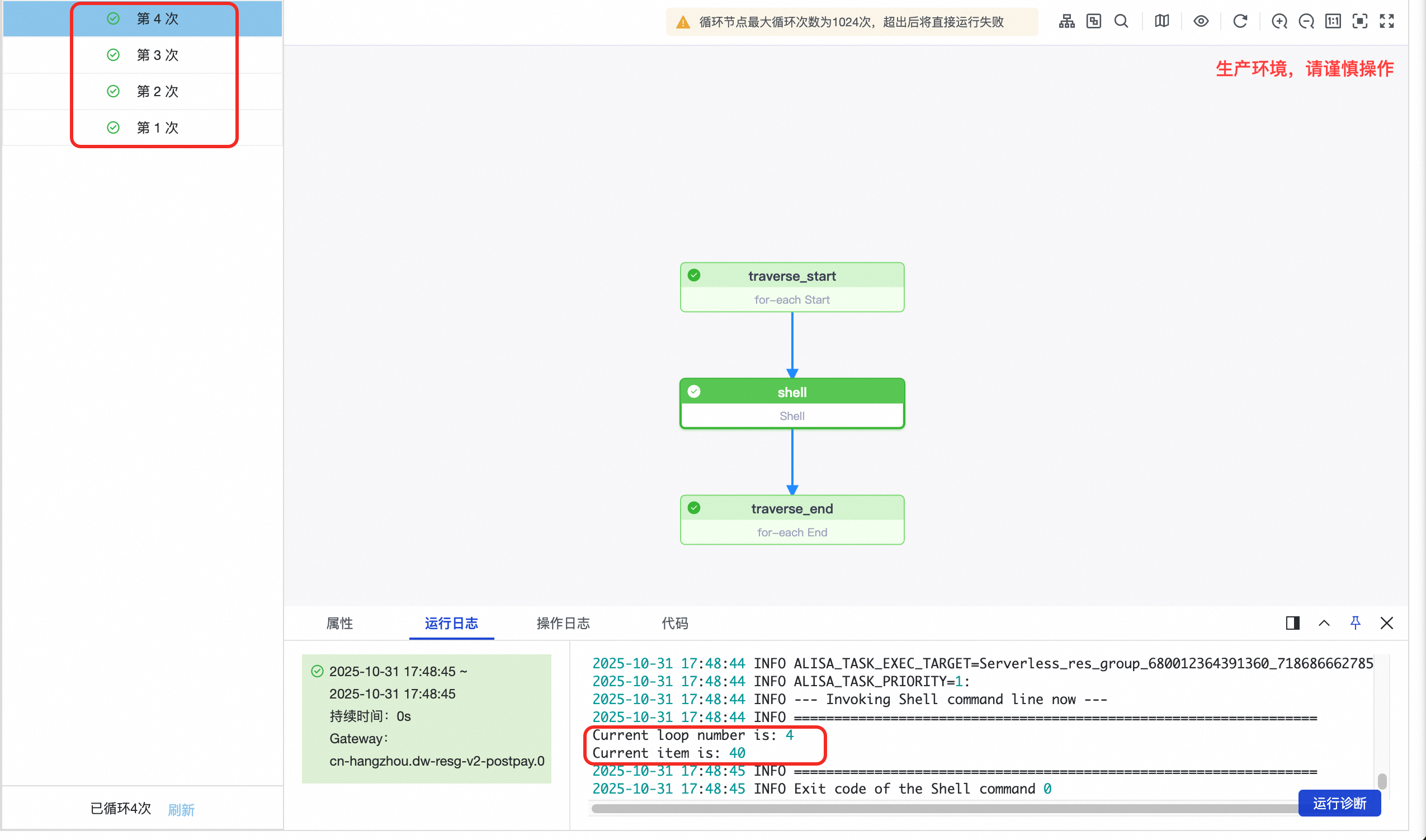Click the search magnifier icon in toolbar
The height and width of the screenshot is (840, 1426).
1121,21
